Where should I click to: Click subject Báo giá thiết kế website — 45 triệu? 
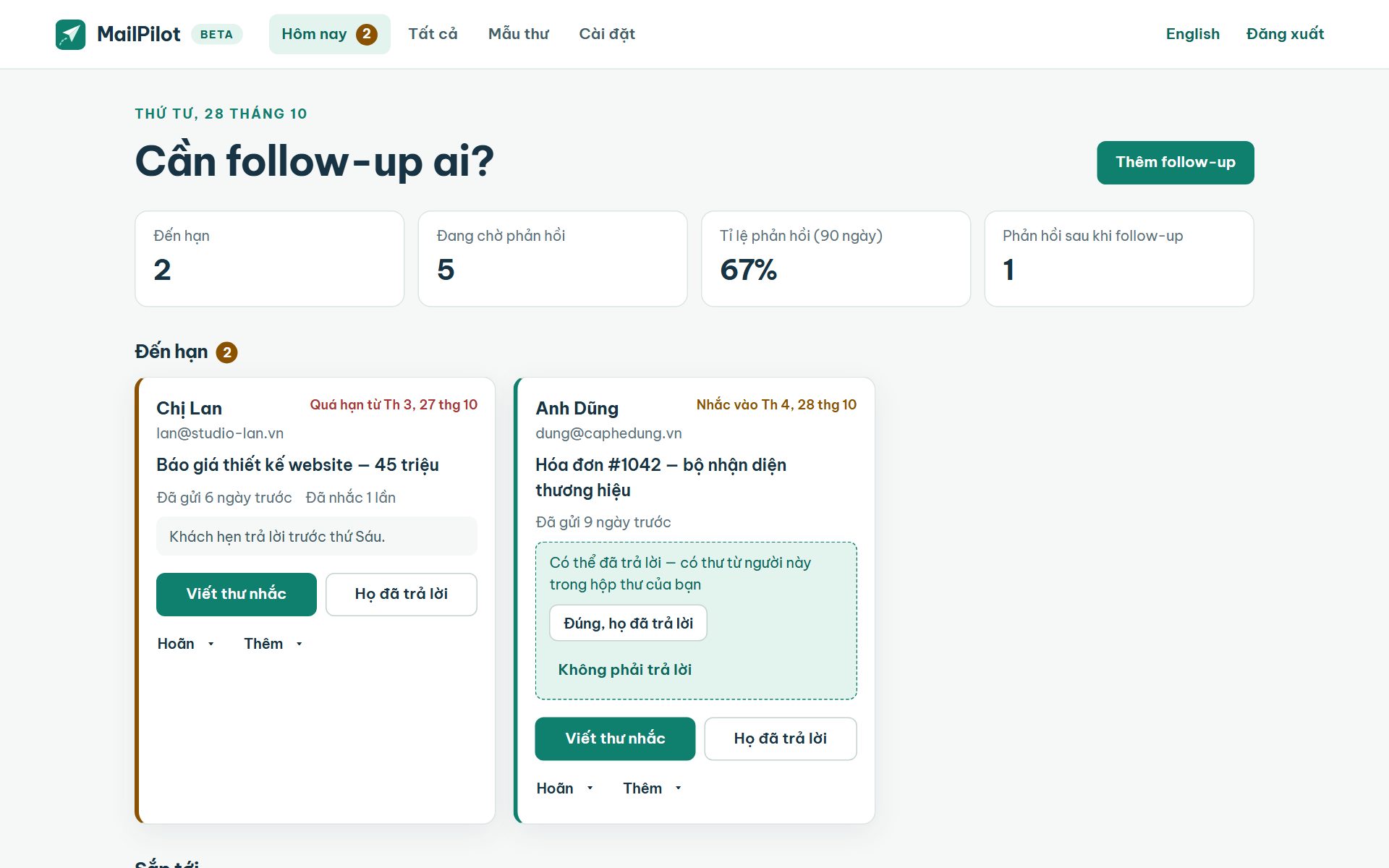click(297, 465)
